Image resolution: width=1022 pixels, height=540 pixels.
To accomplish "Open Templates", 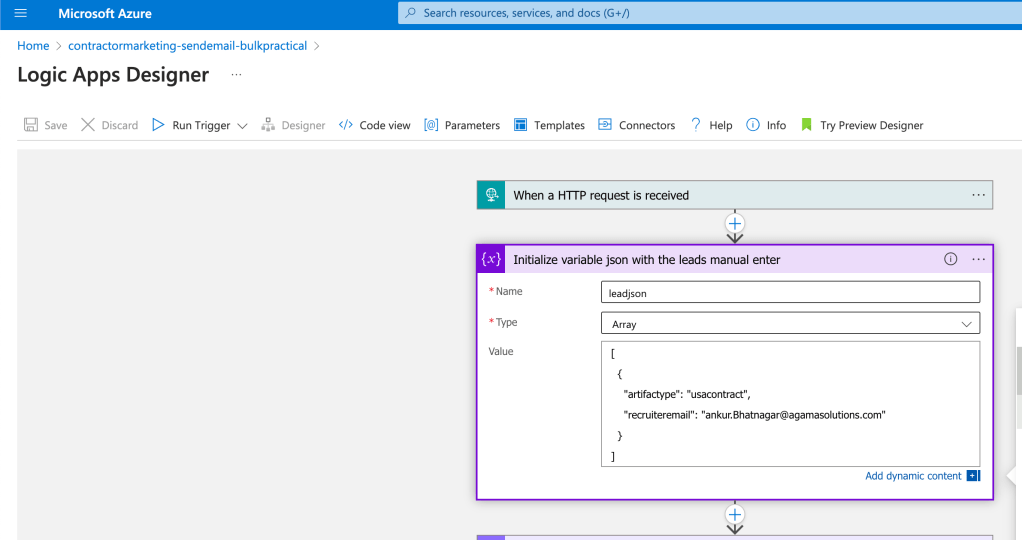I will click(x=559, y=125).
